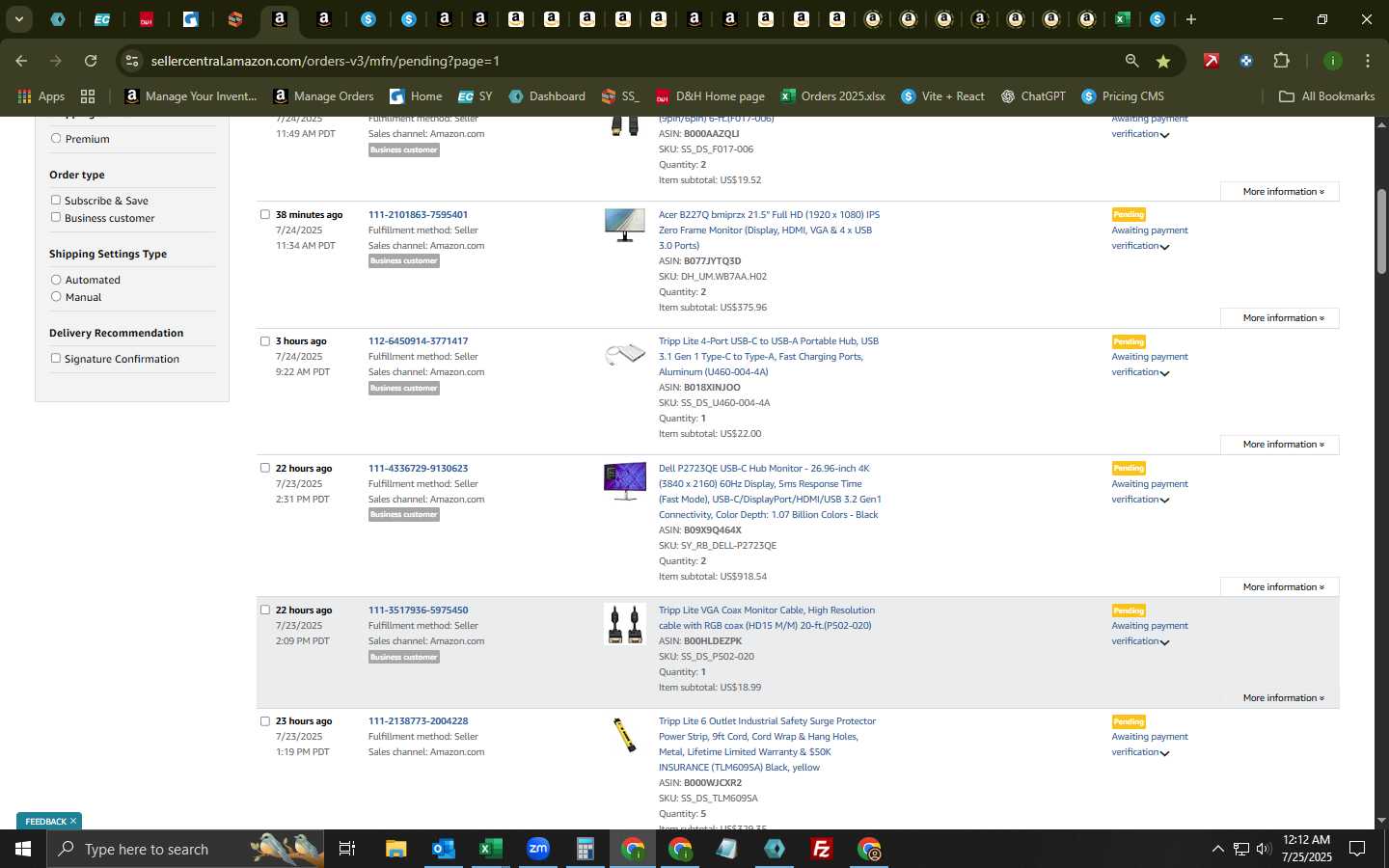Select order 112-6450914-3771417 checkbox
The height and width of the screenshot is (868, 1389).
coord(265,340)
